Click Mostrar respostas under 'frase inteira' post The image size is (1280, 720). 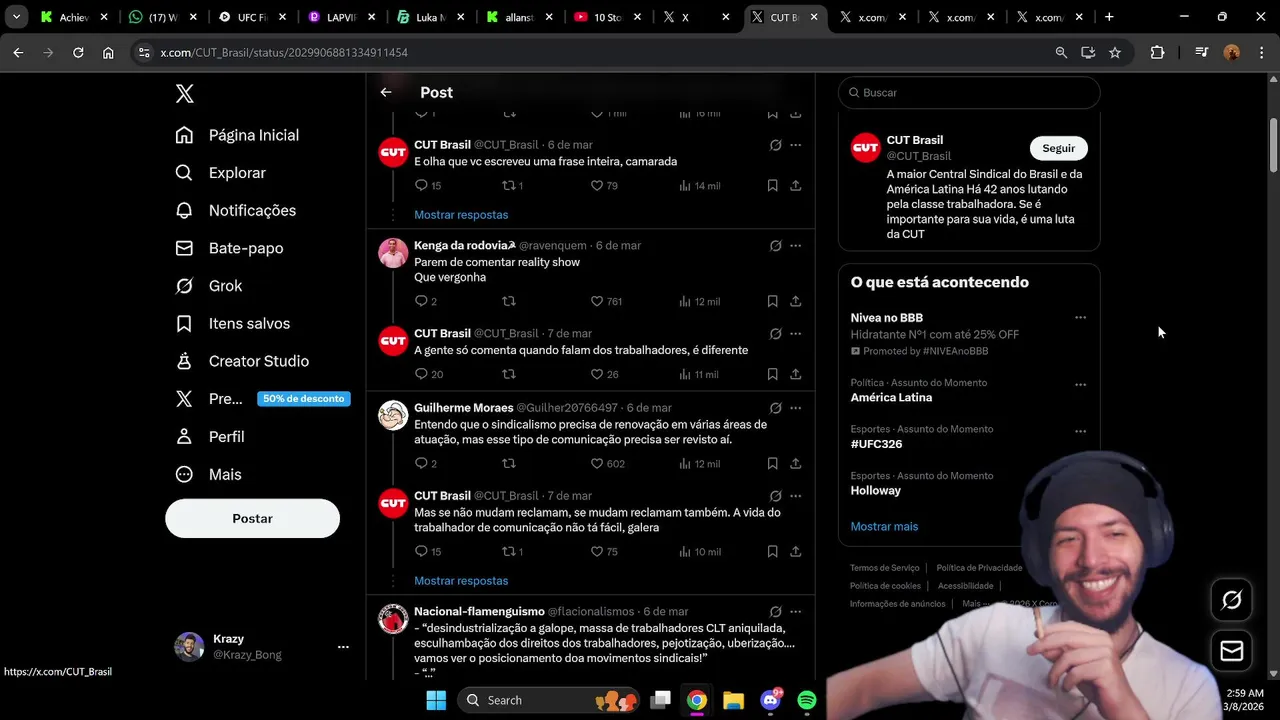461,215
